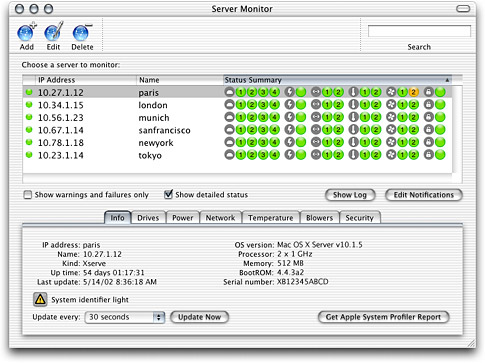The image size is (485, 363).
Task: Click the drive status icon in tokyo row
Action: tap(229, 155)
